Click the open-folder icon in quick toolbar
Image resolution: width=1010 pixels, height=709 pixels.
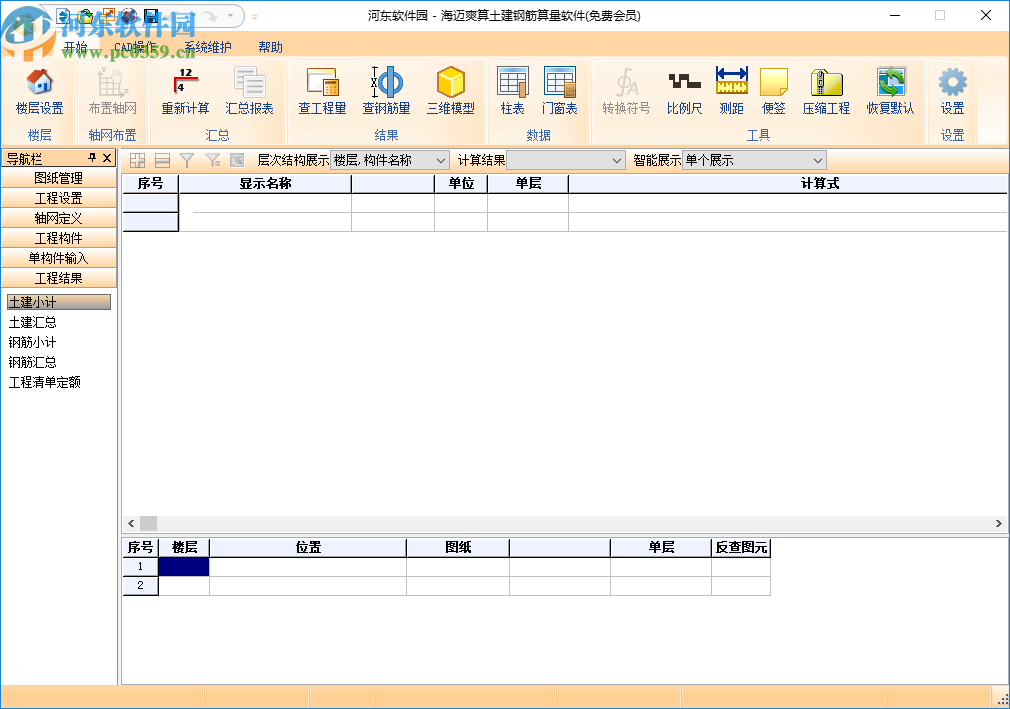click(85, 15)
